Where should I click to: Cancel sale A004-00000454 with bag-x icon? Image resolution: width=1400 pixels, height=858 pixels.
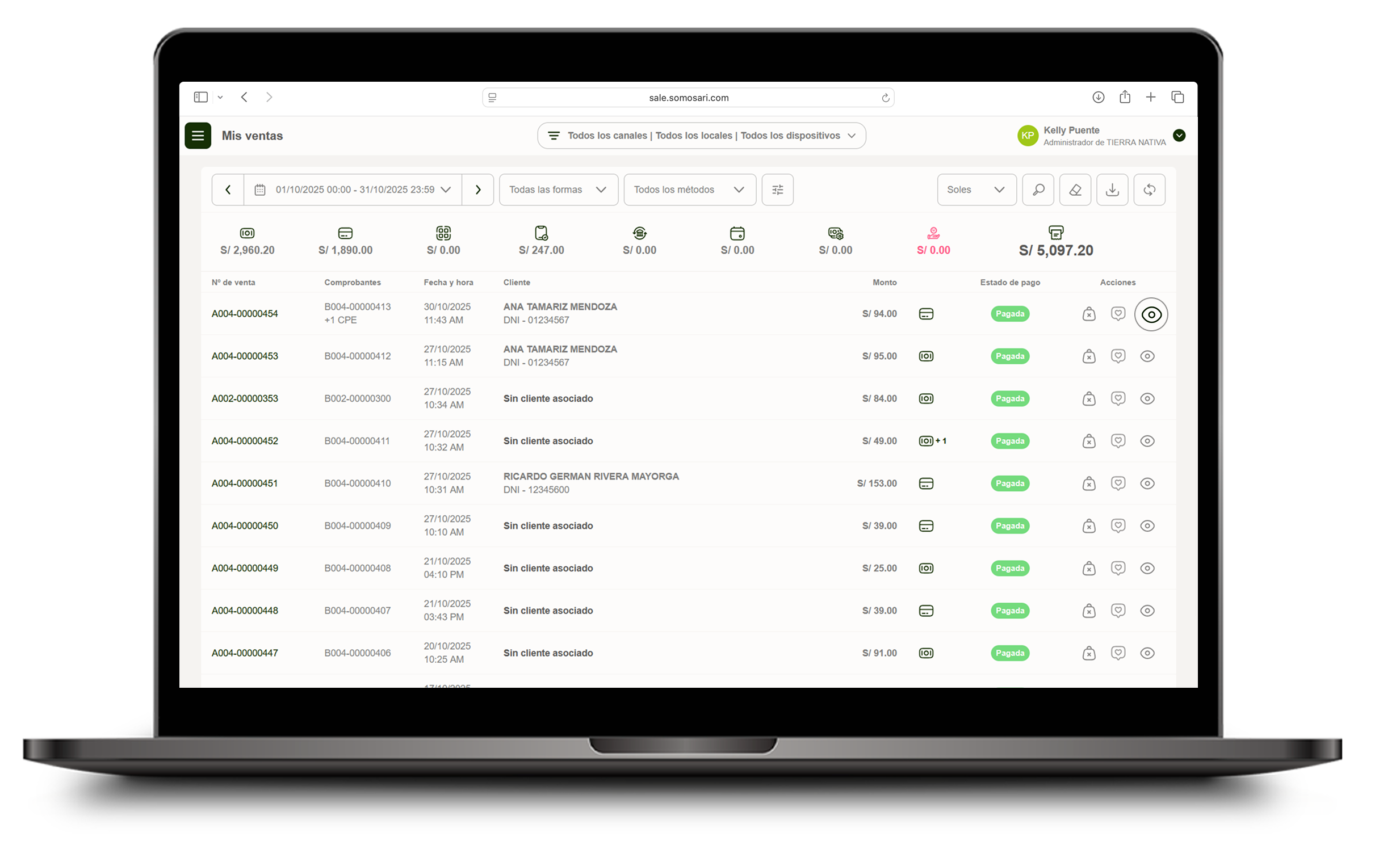(1089, 314)
